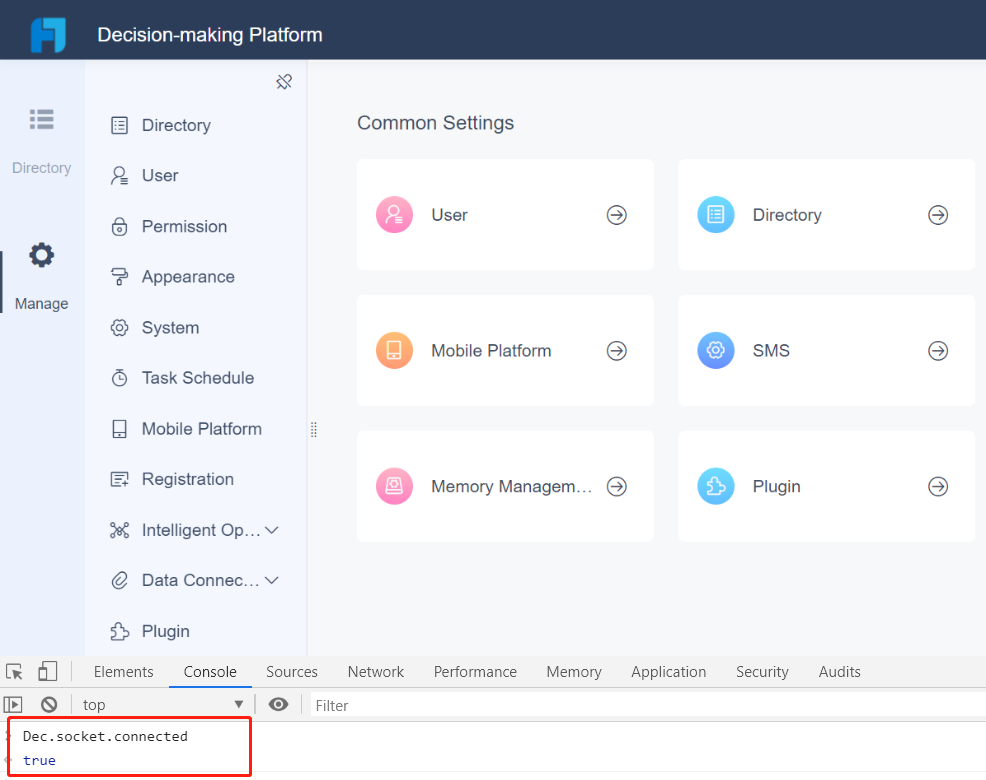
Task: Open the Memory Management card
Action: 506,486
